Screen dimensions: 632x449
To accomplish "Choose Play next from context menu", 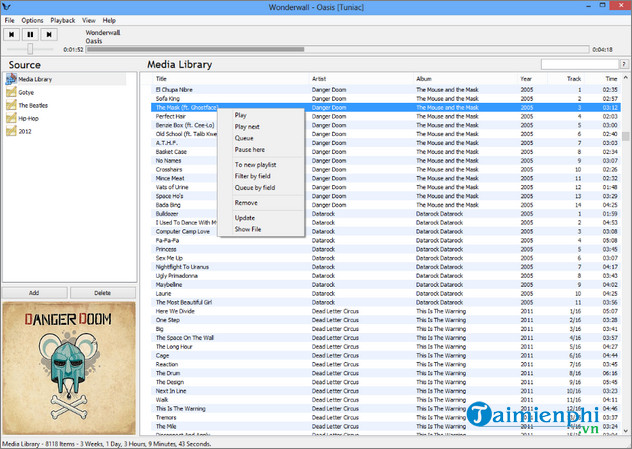I will coord(248,127).
